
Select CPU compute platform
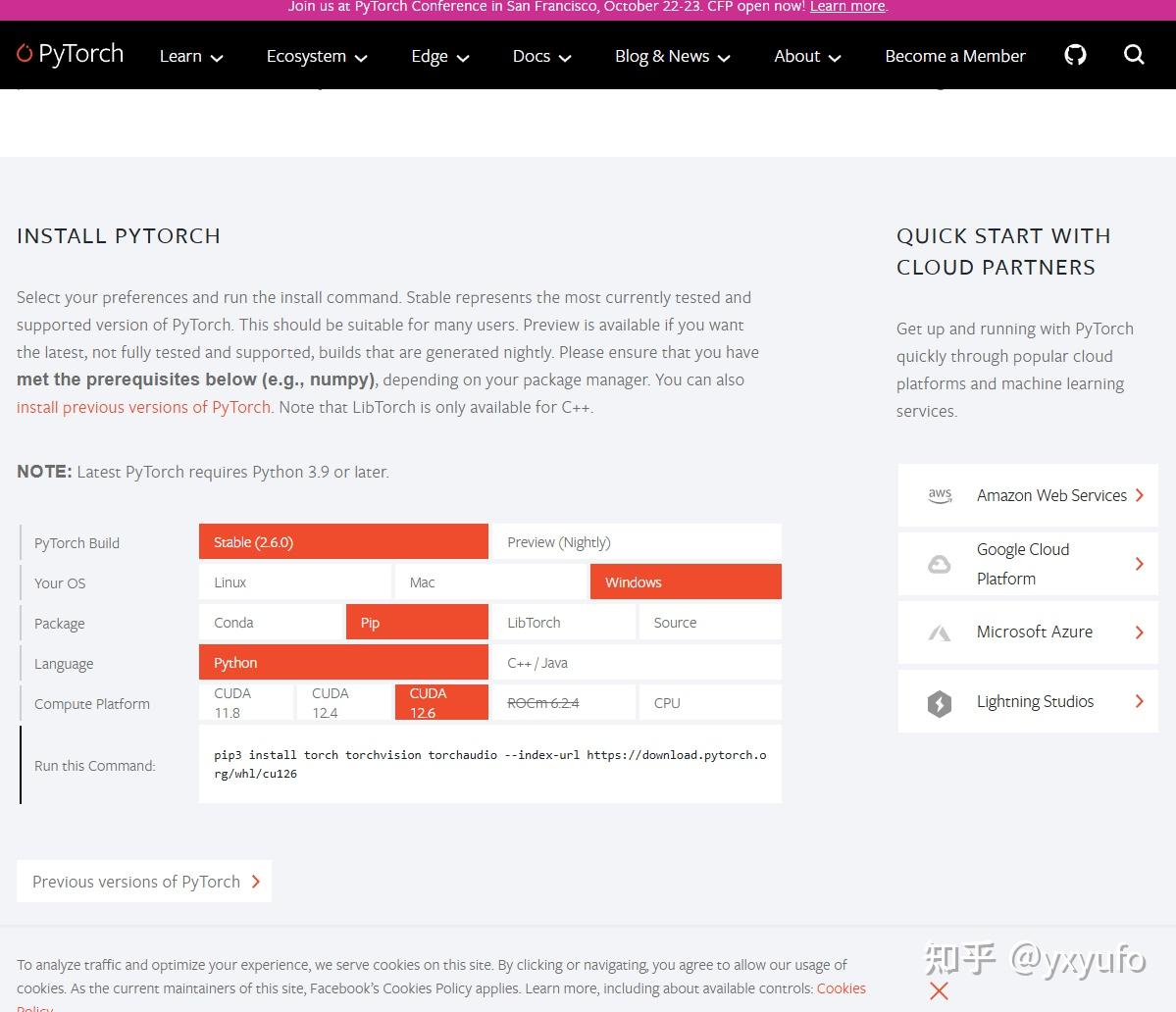(x=710, y=703)
